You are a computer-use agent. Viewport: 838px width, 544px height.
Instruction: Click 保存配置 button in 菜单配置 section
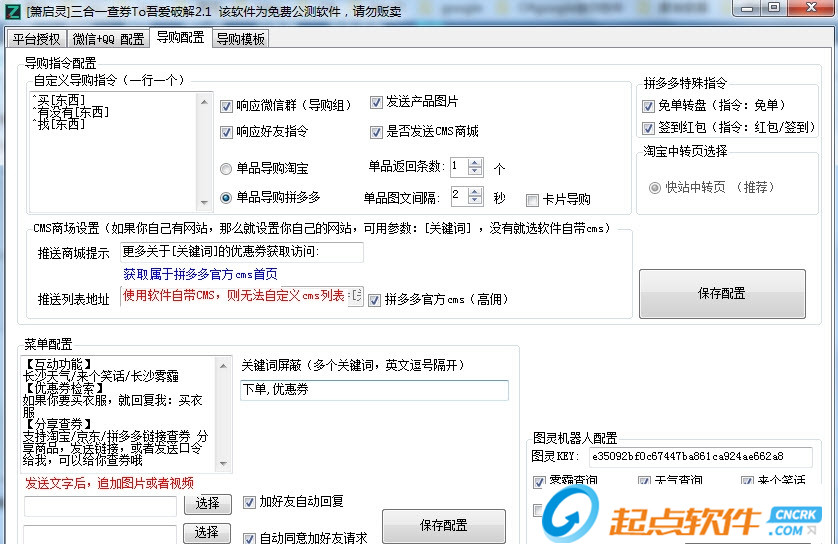[444, 526]
